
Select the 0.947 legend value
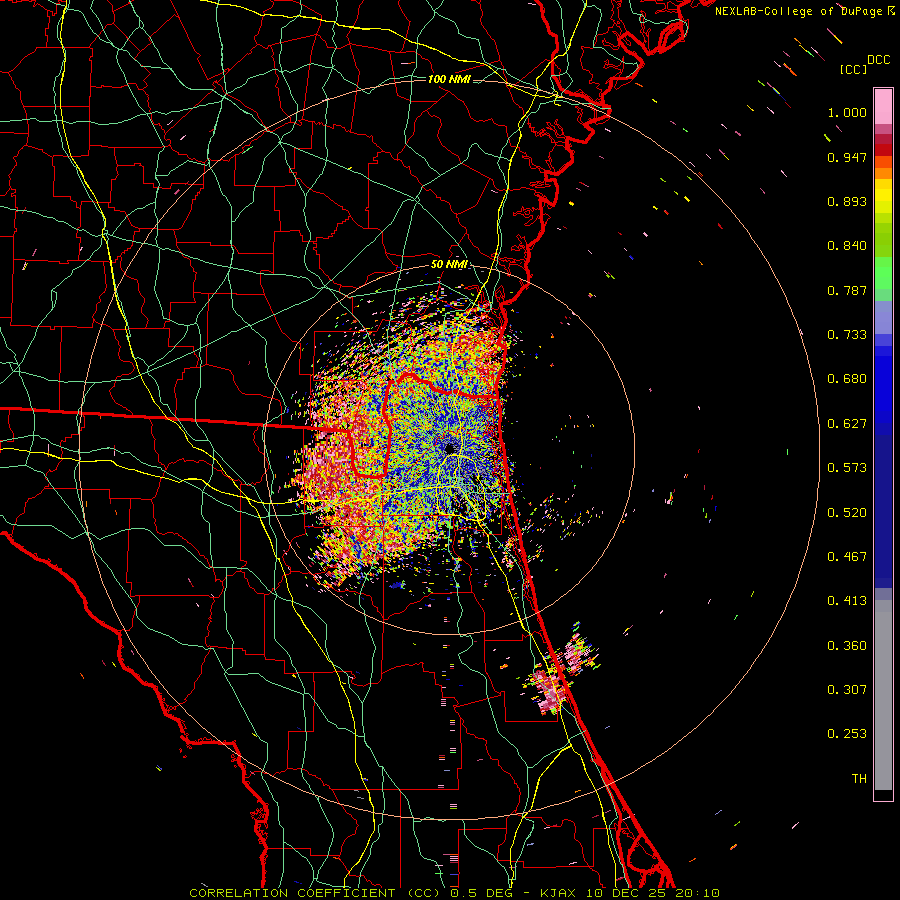[847, 157]
